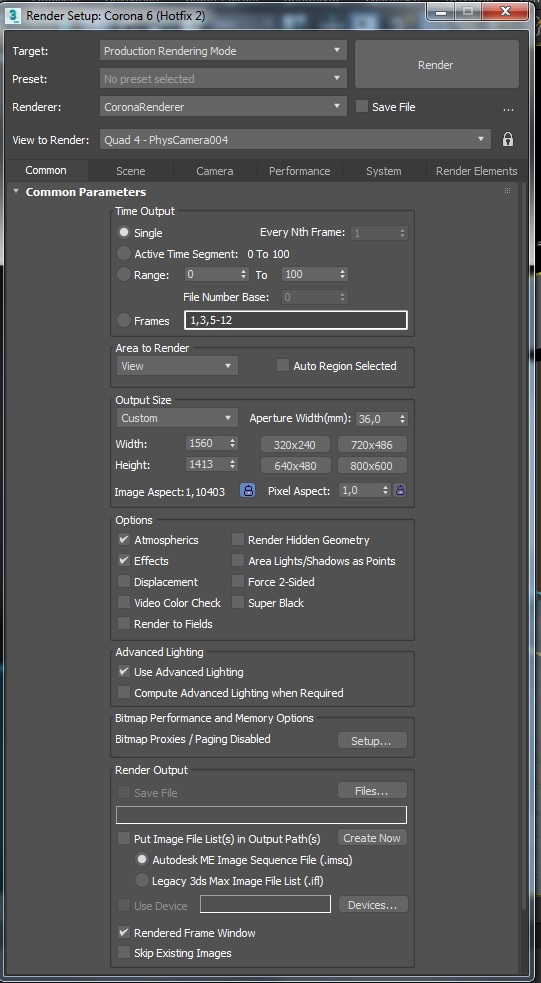
Task: Switch to the System tab
Action: pos(384,171)
